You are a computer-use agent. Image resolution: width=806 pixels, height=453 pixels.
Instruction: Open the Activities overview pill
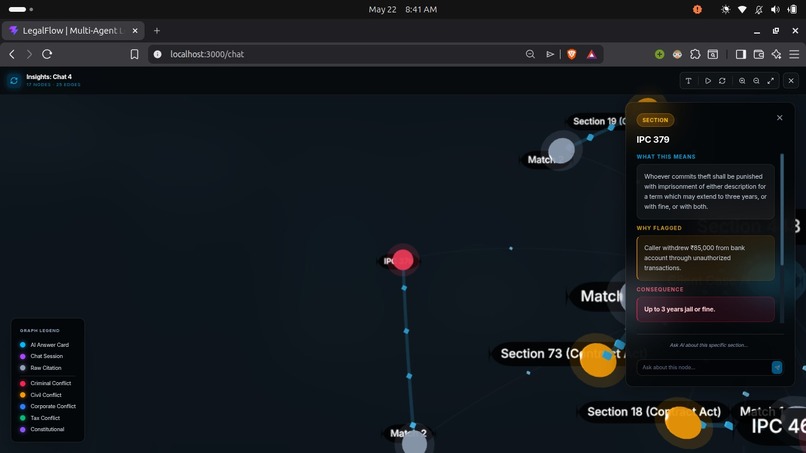click(21, 9)
